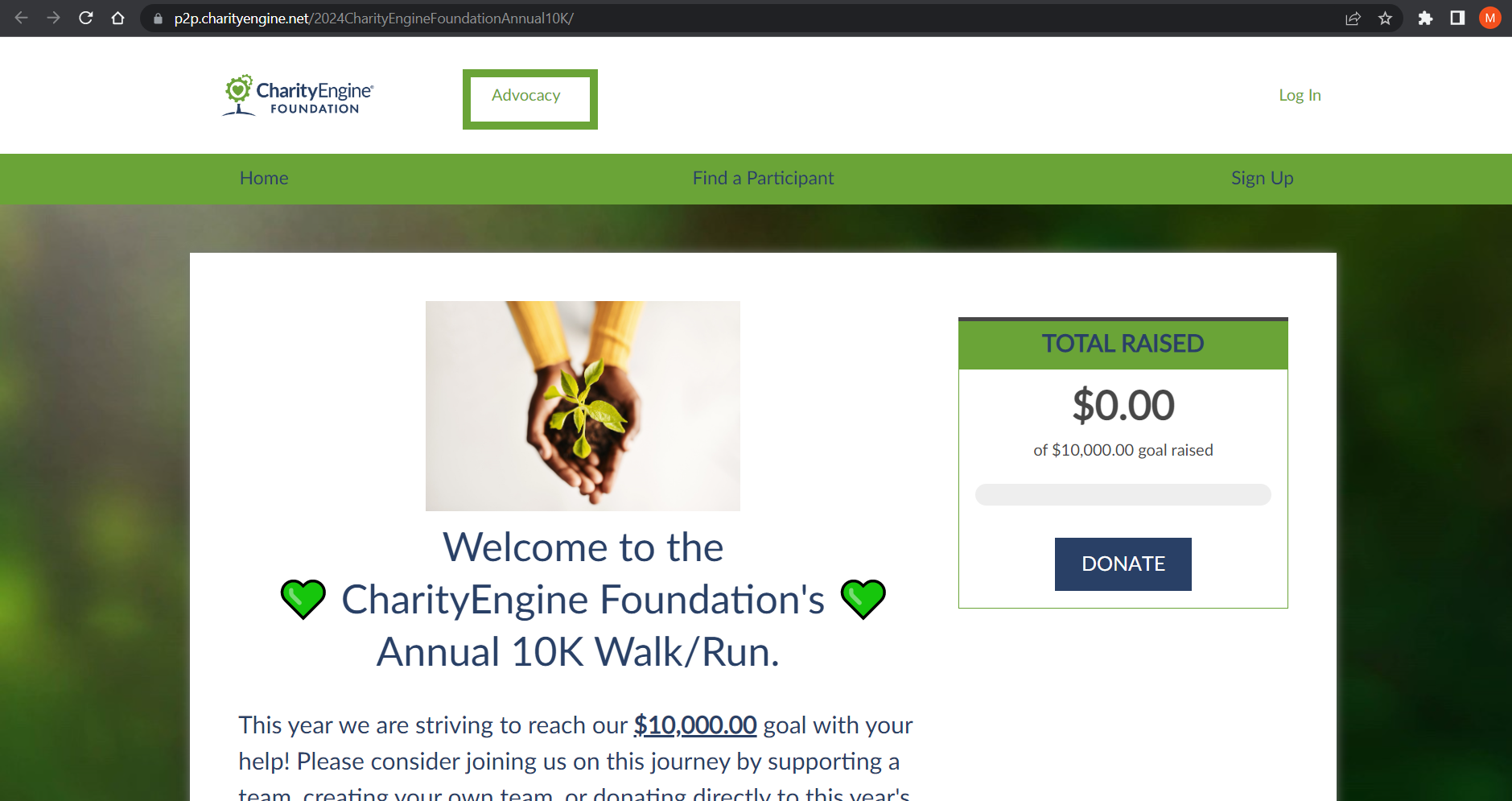Open the profile avatar M

[1489, 18]
